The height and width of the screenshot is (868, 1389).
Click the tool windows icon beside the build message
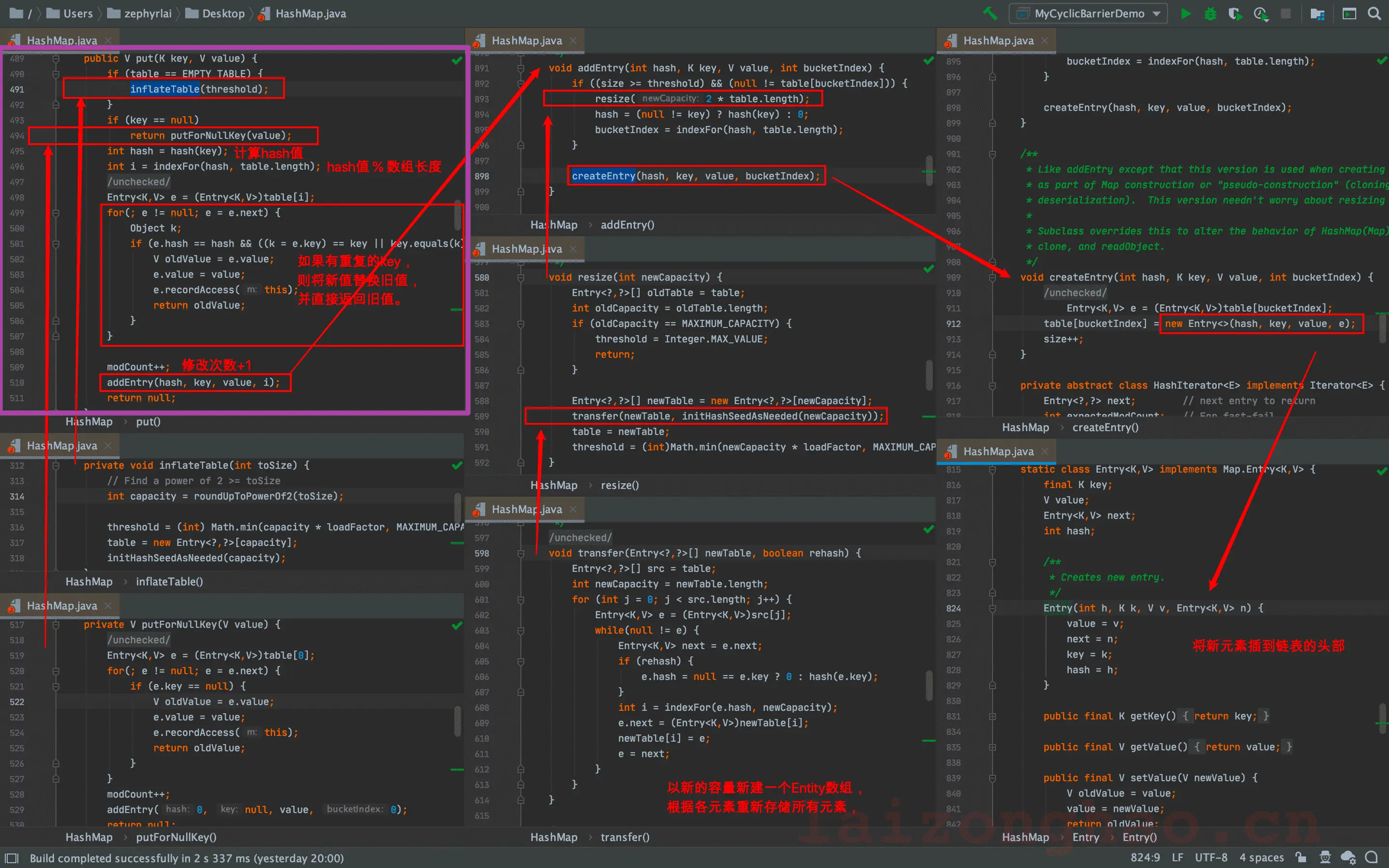pos(12,858)
